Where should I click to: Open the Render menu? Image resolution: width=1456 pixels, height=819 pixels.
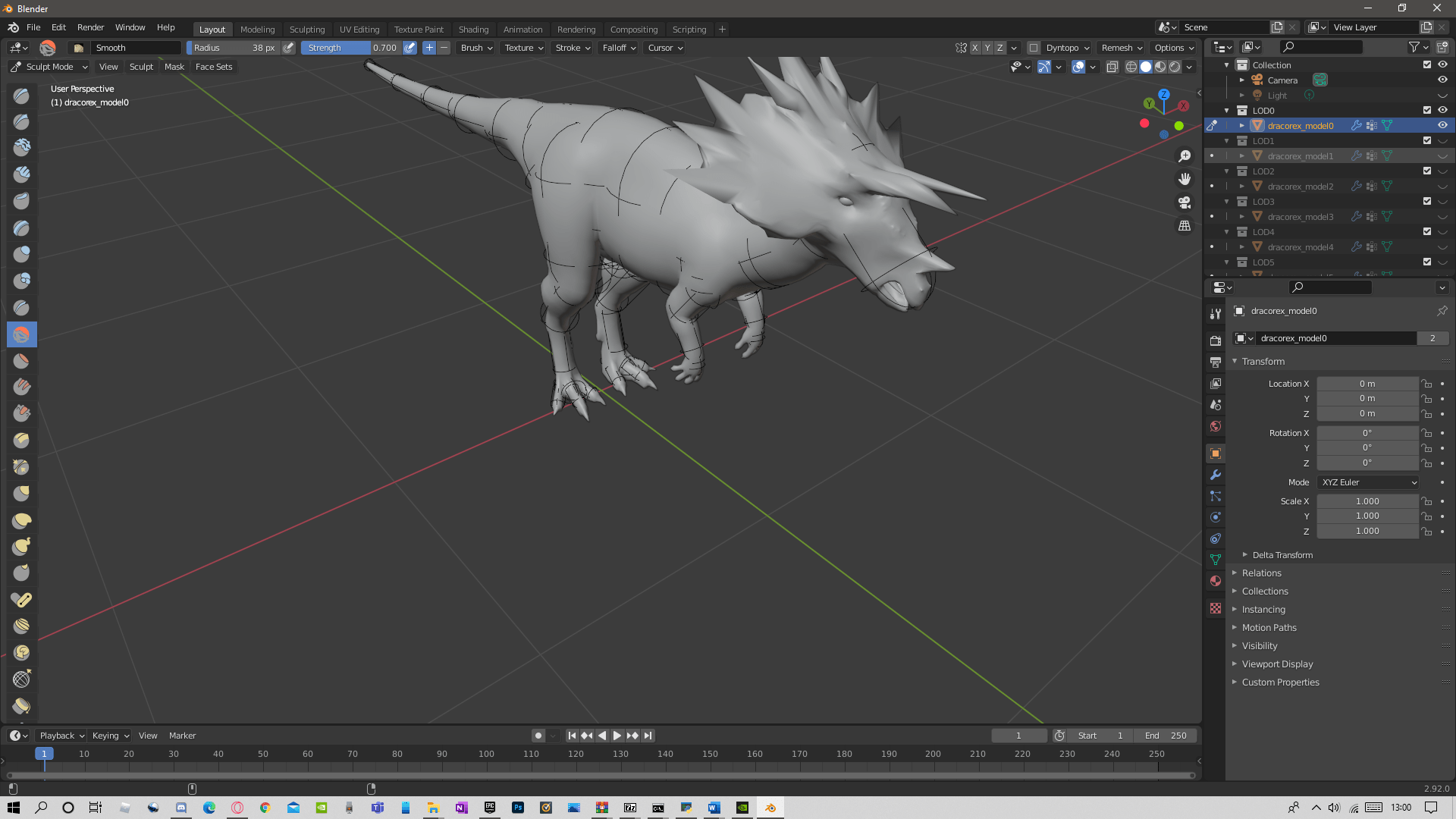tap(90, 27)
